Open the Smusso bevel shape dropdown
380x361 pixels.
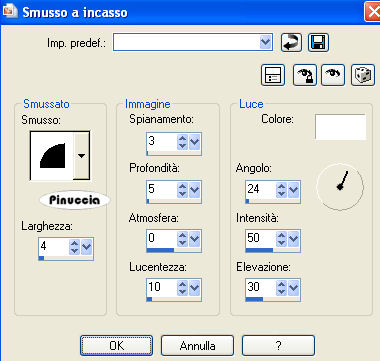coord(81,156)
